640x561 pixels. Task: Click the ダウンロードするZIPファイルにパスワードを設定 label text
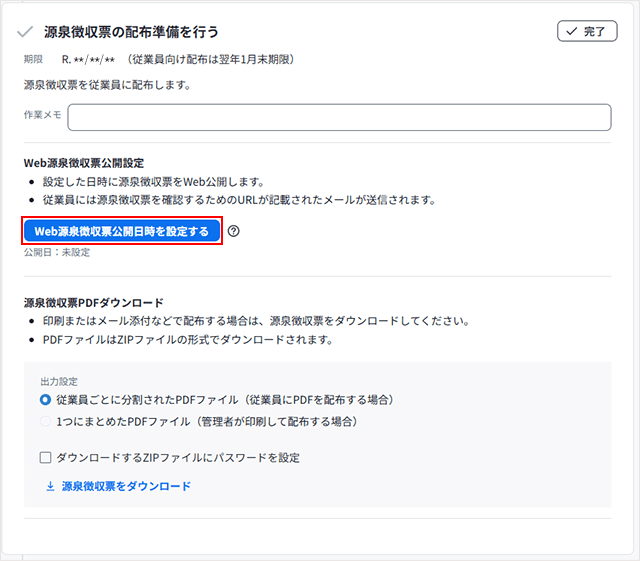[x=178, y=457]
